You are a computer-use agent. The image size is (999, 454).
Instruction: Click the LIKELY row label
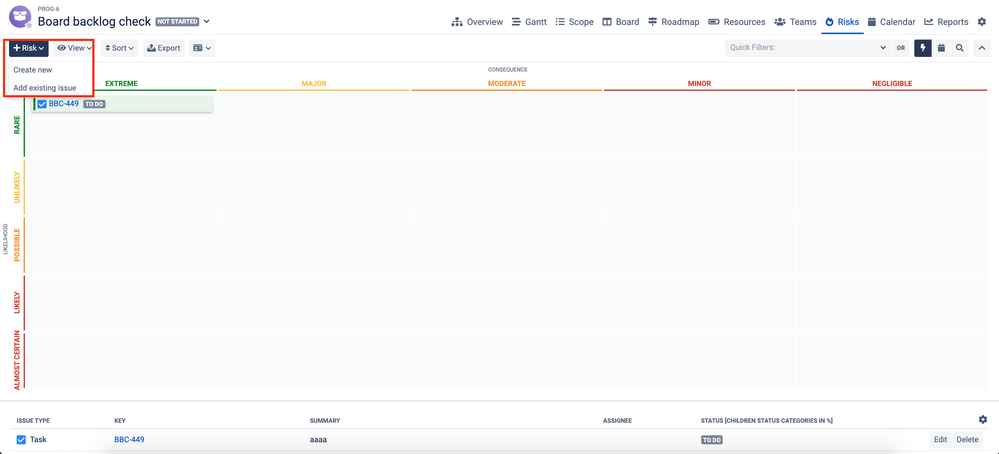[17, 303]
